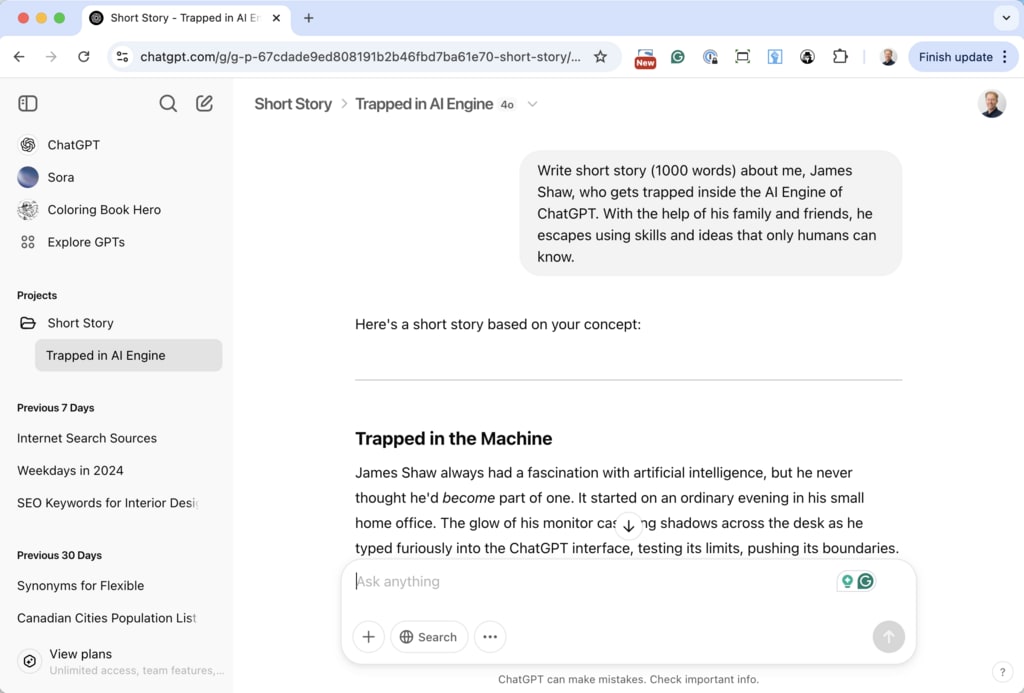Click the screenshot capture extension icon

pyautogui.click(x=743, y=57)
